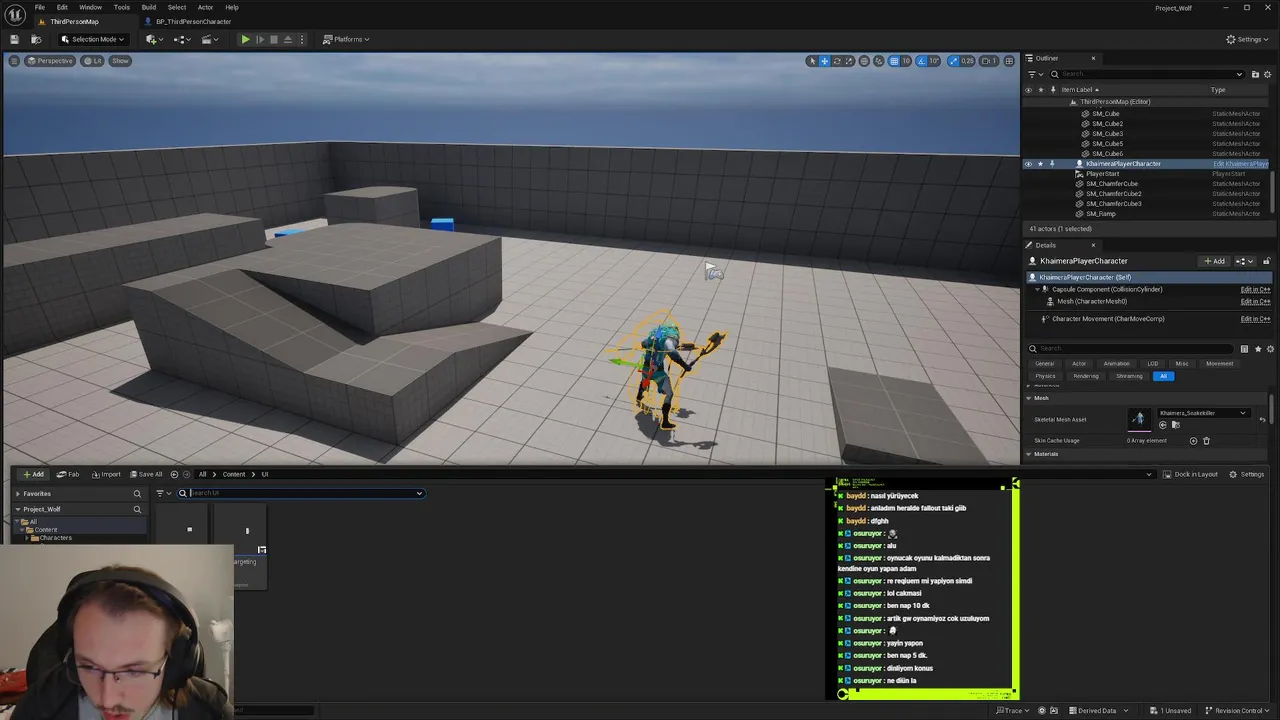1280x720 pixels.
Task: Select SM_Cube3 in Outliner
Action: point(1107,134)
